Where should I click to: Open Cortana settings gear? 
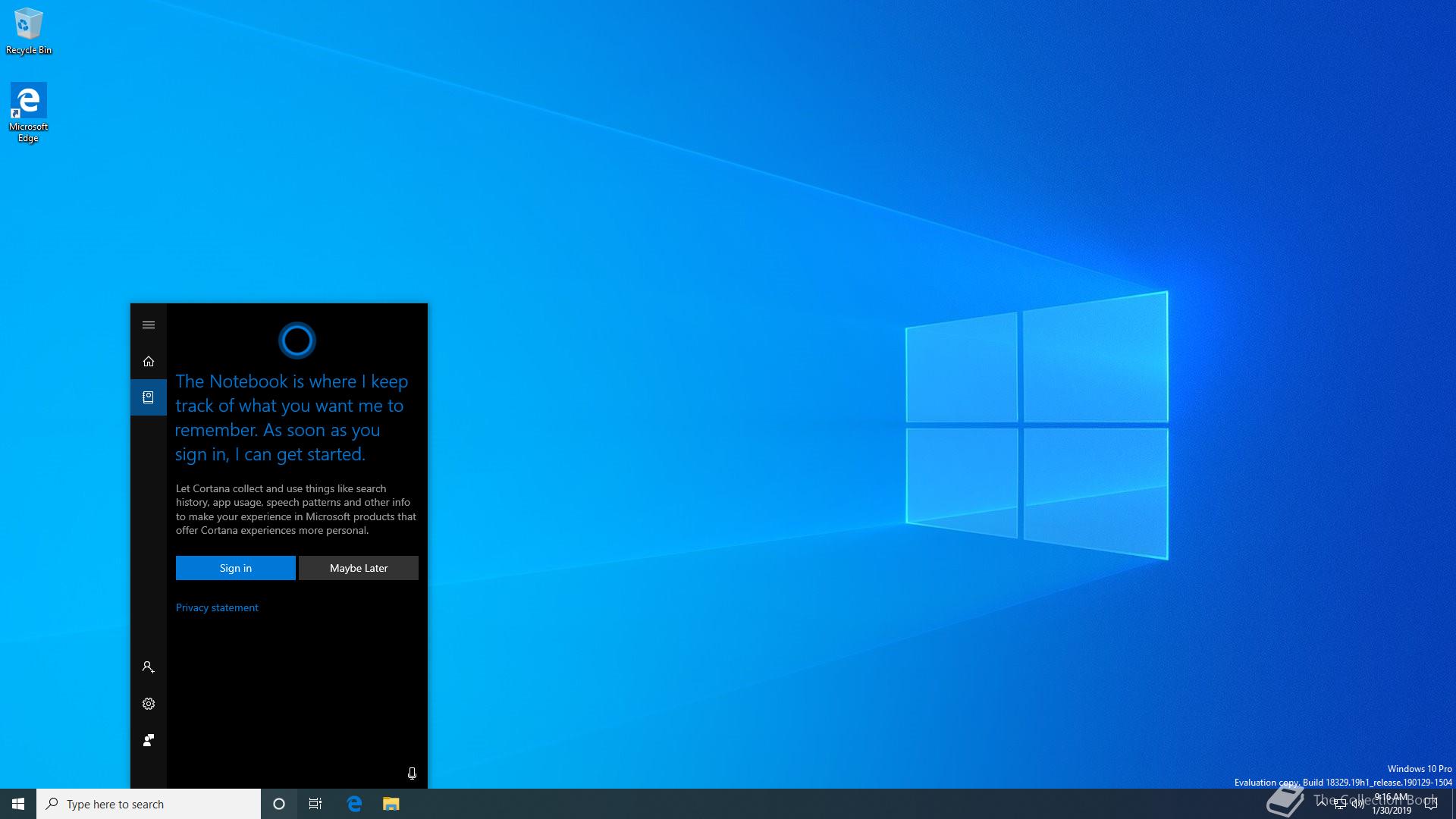[x=149, y=704]
